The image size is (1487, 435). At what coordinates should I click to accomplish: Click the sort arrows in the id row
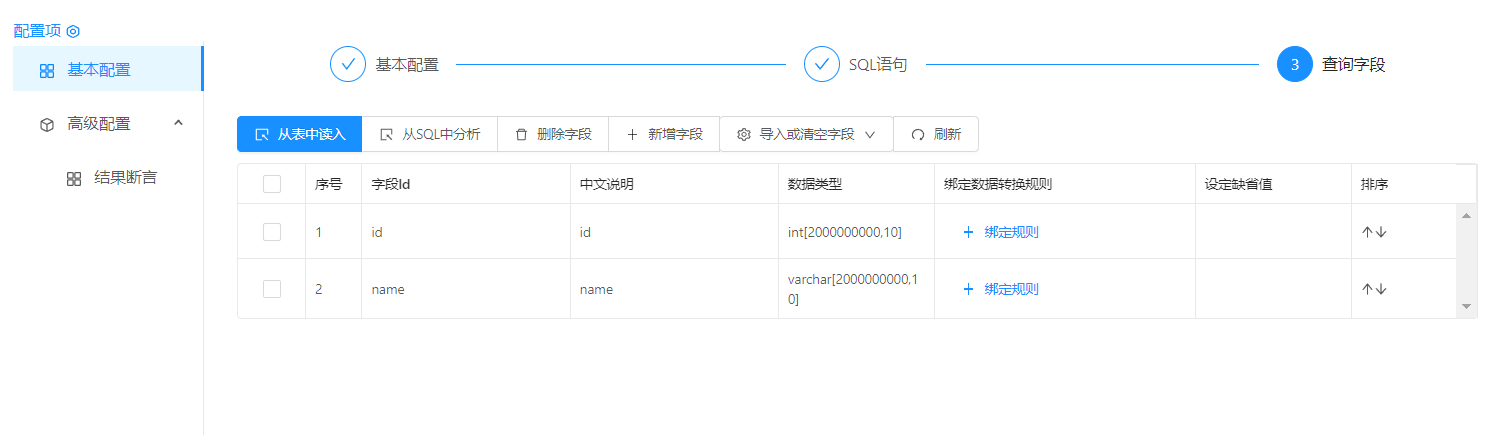pos(1374,232)
